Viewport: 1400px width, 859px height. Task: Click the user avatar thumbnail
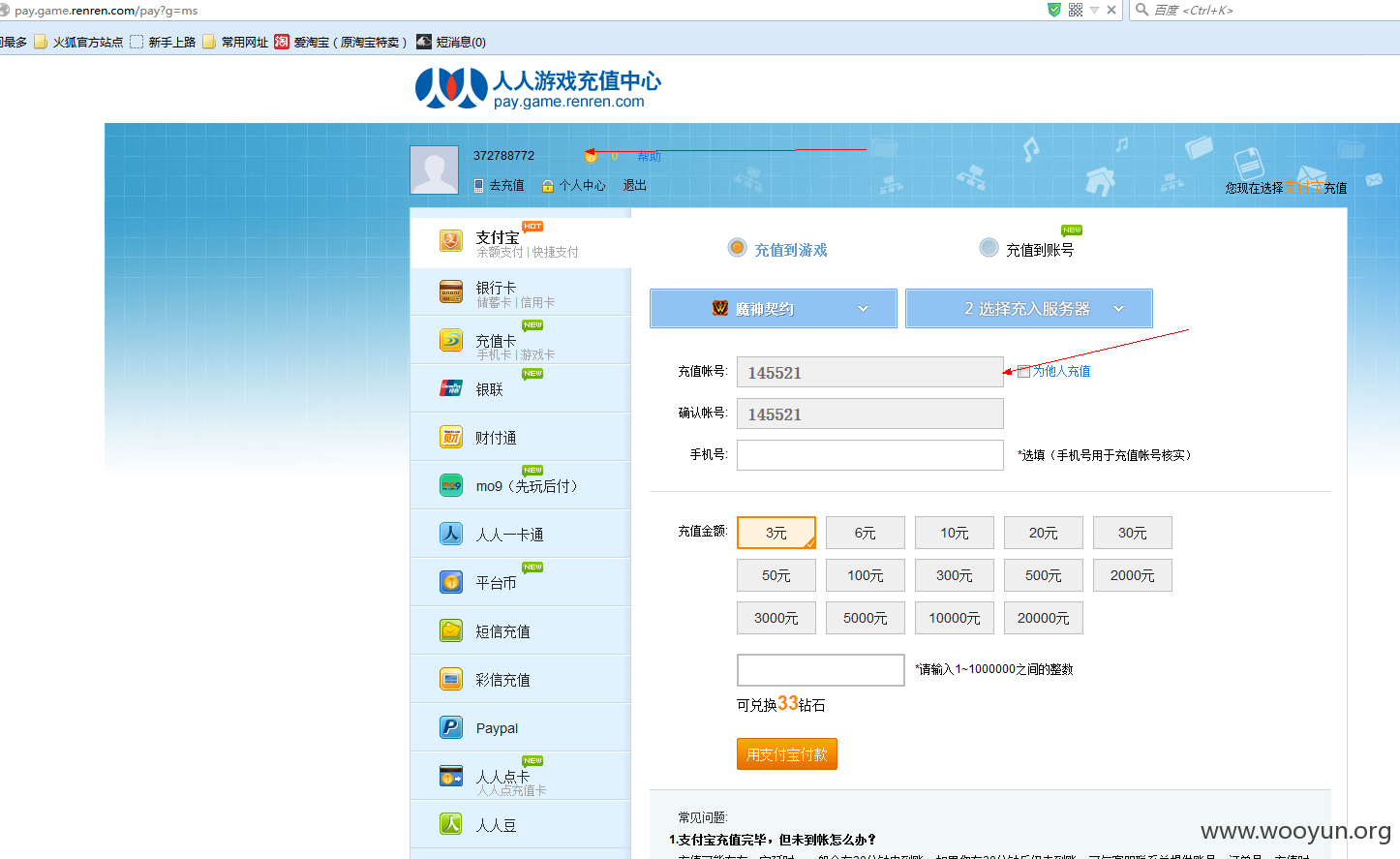pos(435,170)
